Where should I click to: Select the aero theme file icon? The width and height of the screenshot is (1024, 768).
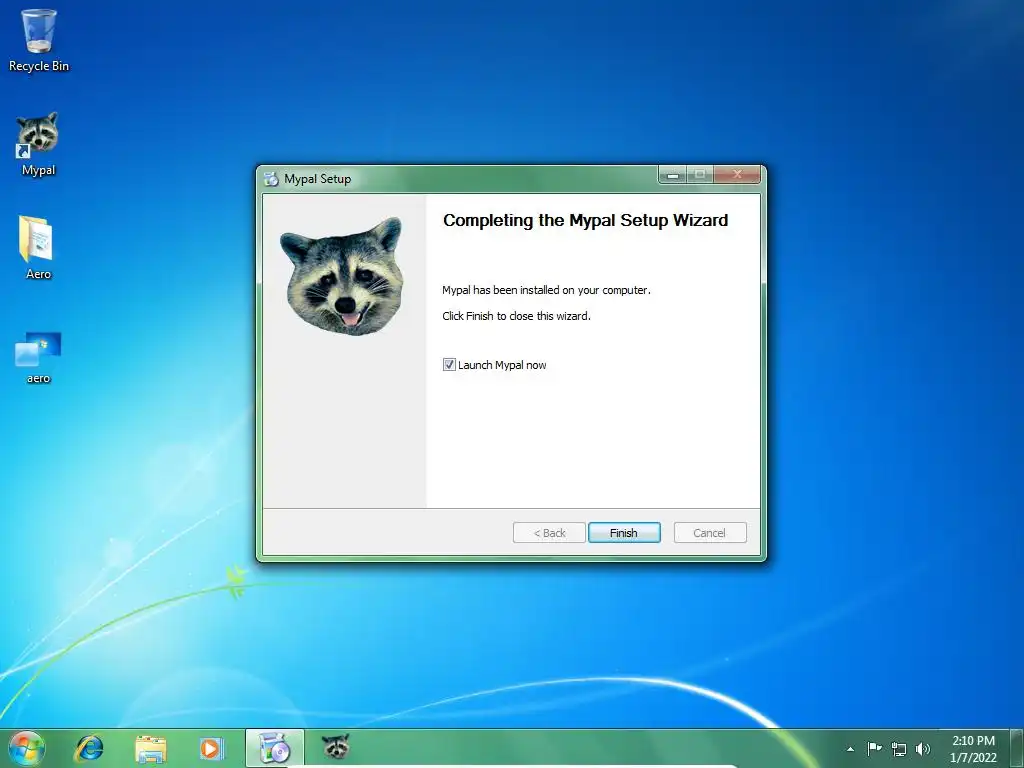click(38, 358)
